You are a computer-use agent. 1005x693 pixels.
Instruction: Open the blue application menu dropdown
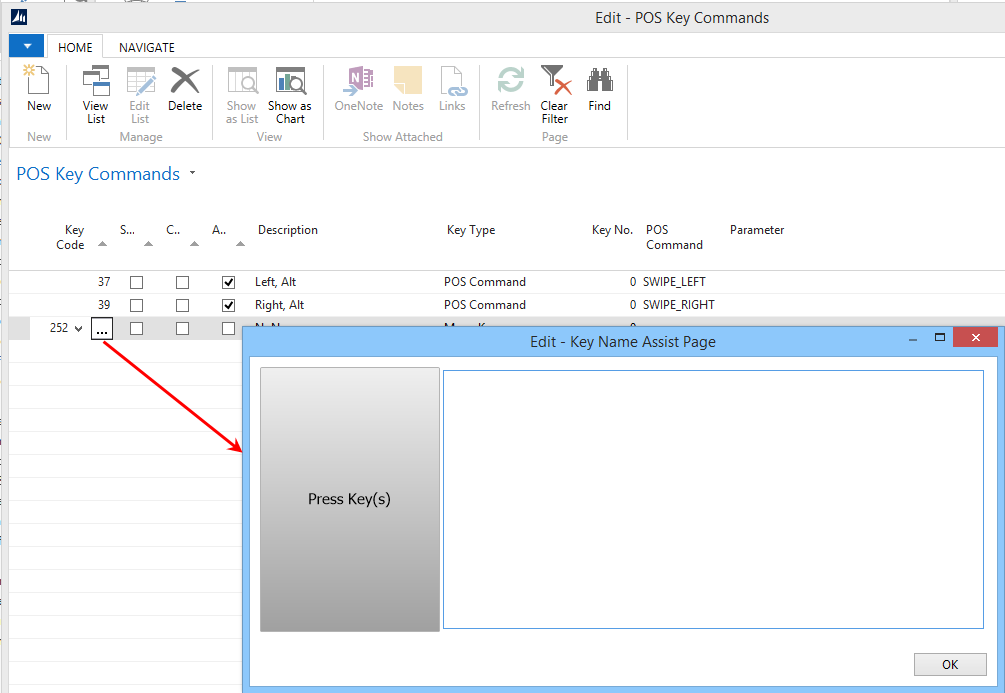click(x=27, y=47)
